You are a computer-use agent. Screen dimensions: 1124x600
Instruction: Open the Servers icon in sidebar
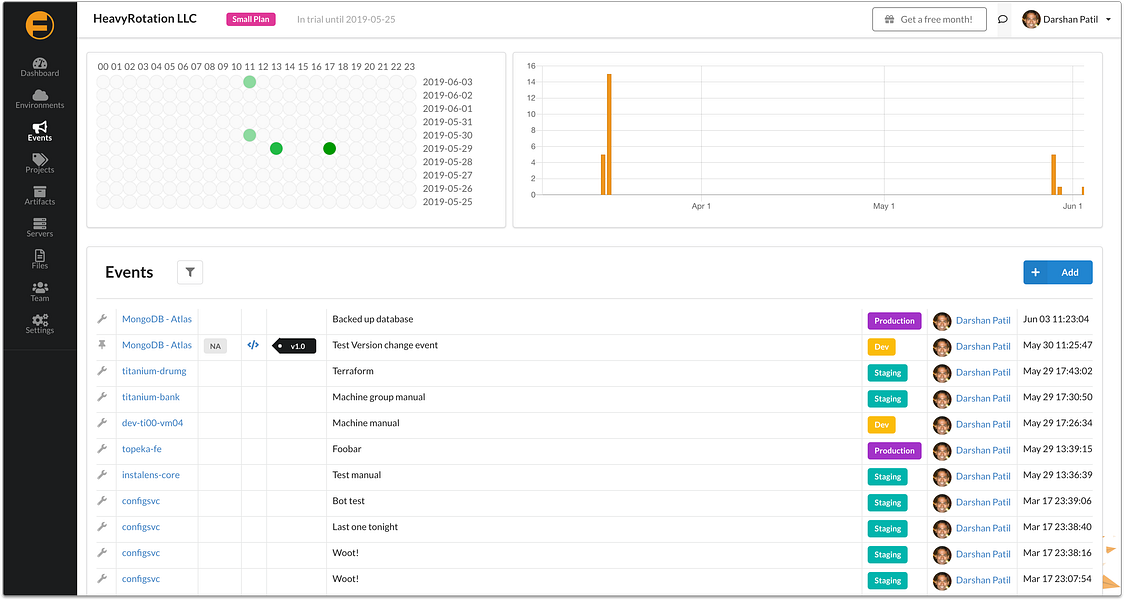pos(40,224)
